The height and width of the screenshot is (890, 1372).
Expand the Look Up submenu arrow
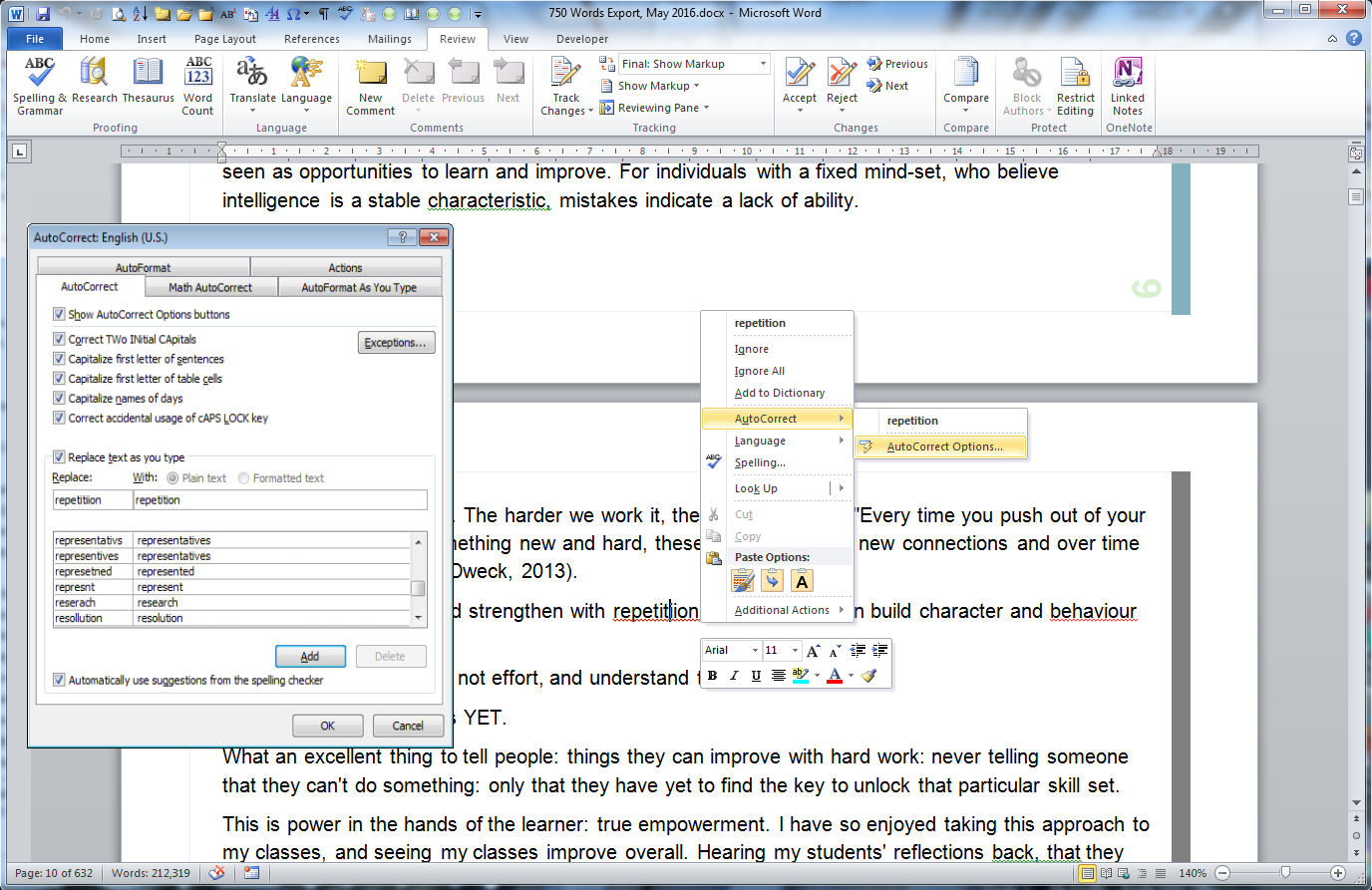click(842, 488)
